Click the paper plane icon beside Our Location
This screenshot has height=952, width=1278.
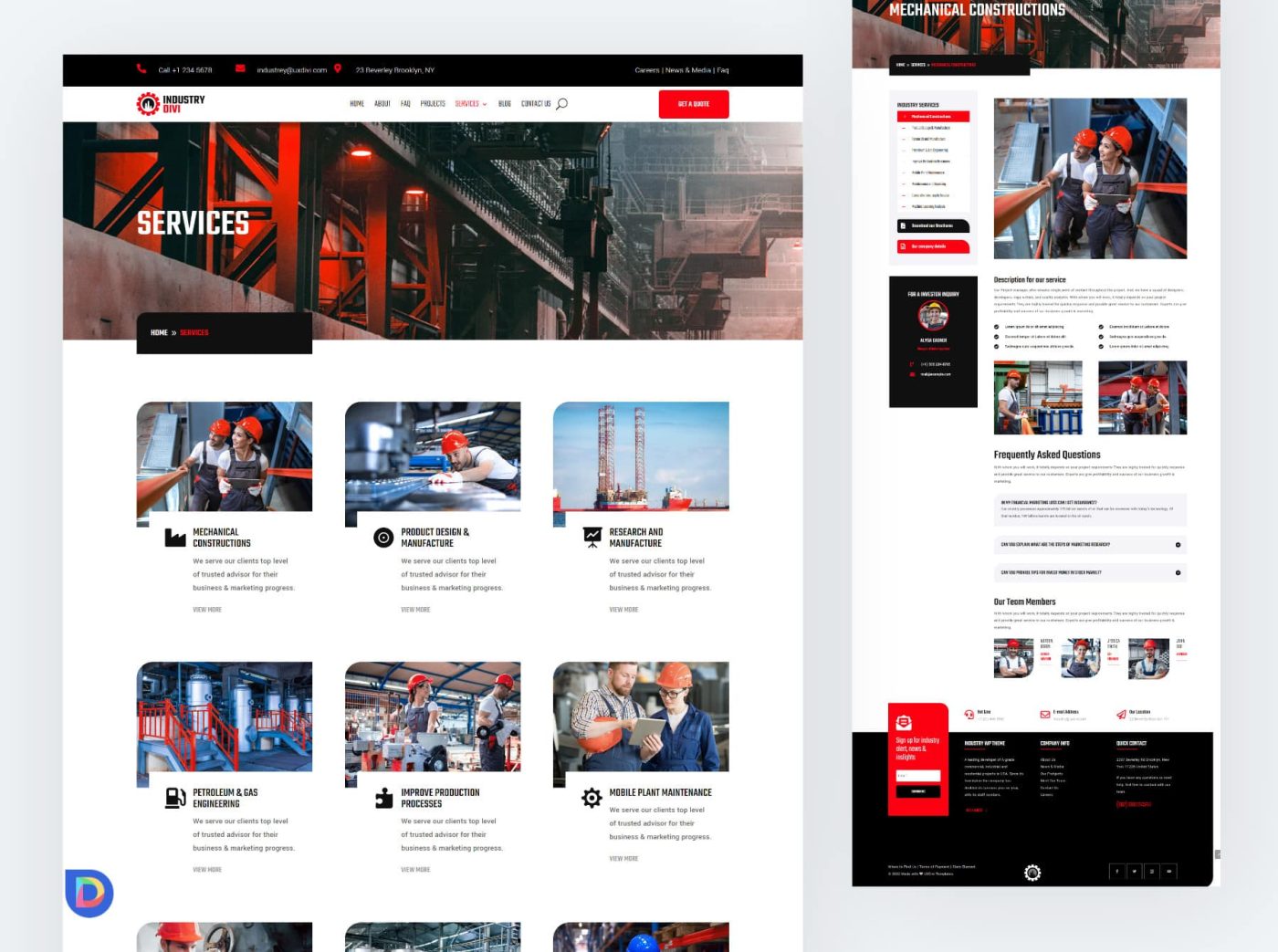pyautogui.click(x=1121, y=715)
